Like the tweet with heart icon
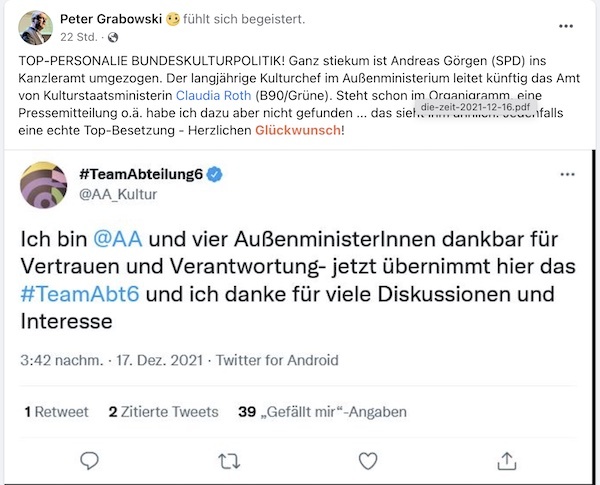This screenshot has width=600, height=485. 368,460
